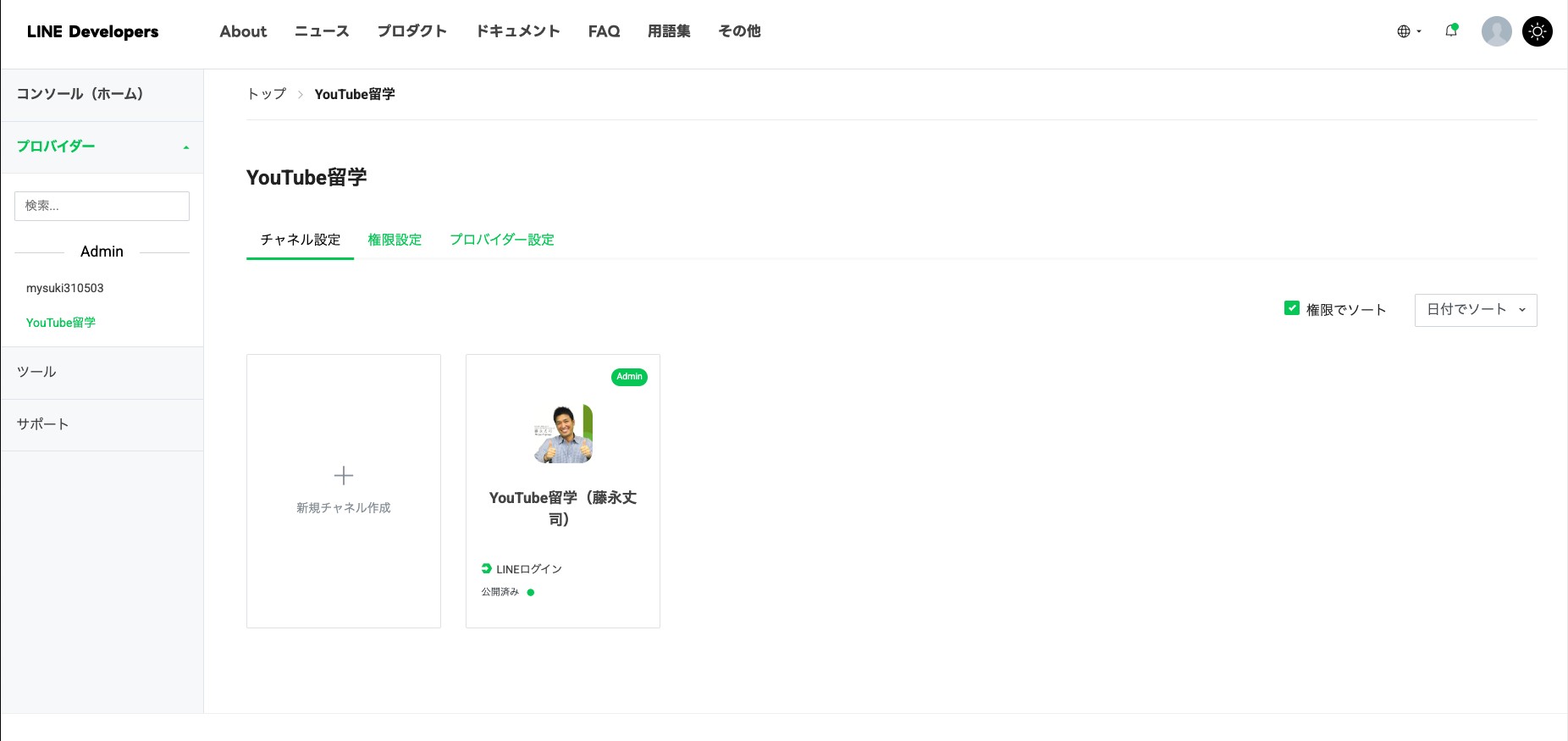Go to コンソール（ホーム）
Image resolution: width=1568 pixels, height=741 pixels.
tap(102, 94)
